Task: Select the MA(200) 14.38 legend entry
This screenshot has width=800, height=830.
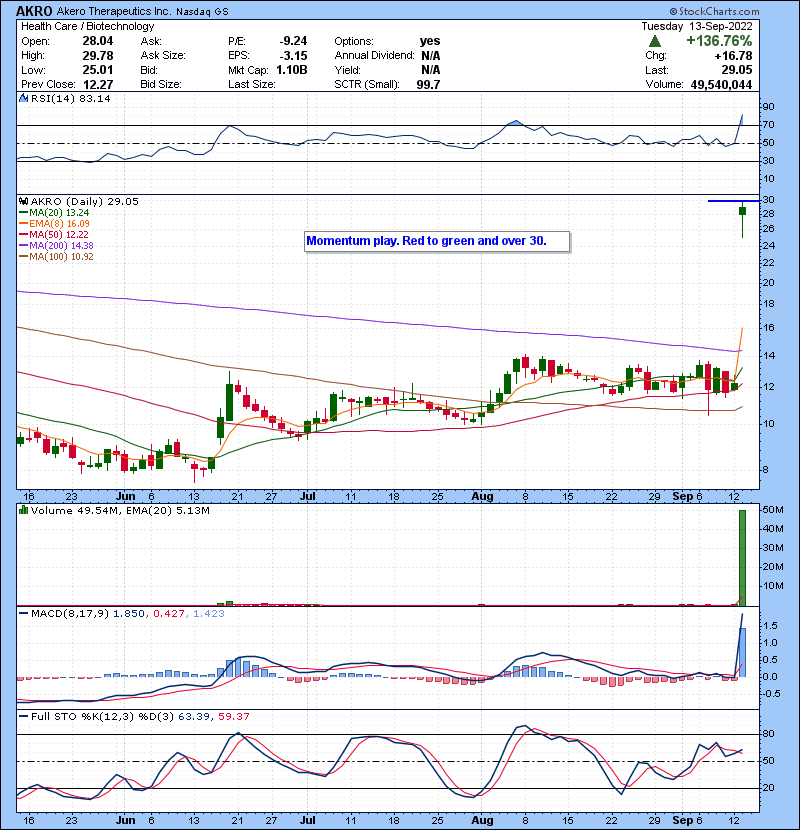Action: click(x=56, y=246)
